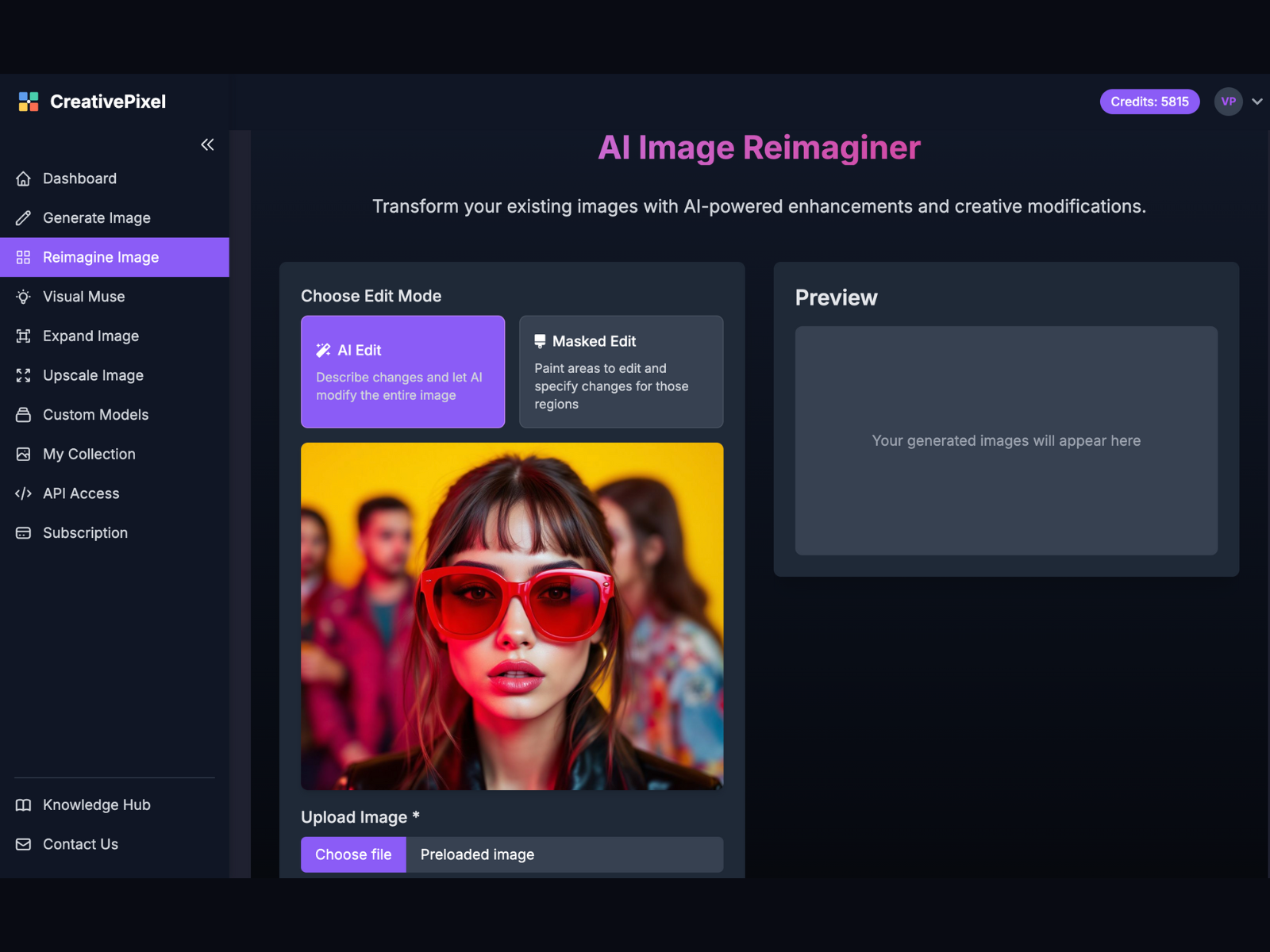Click the Preview panel heading
Image resolution: width=1270 pixels, height=952 pixels.
point(837,297)
